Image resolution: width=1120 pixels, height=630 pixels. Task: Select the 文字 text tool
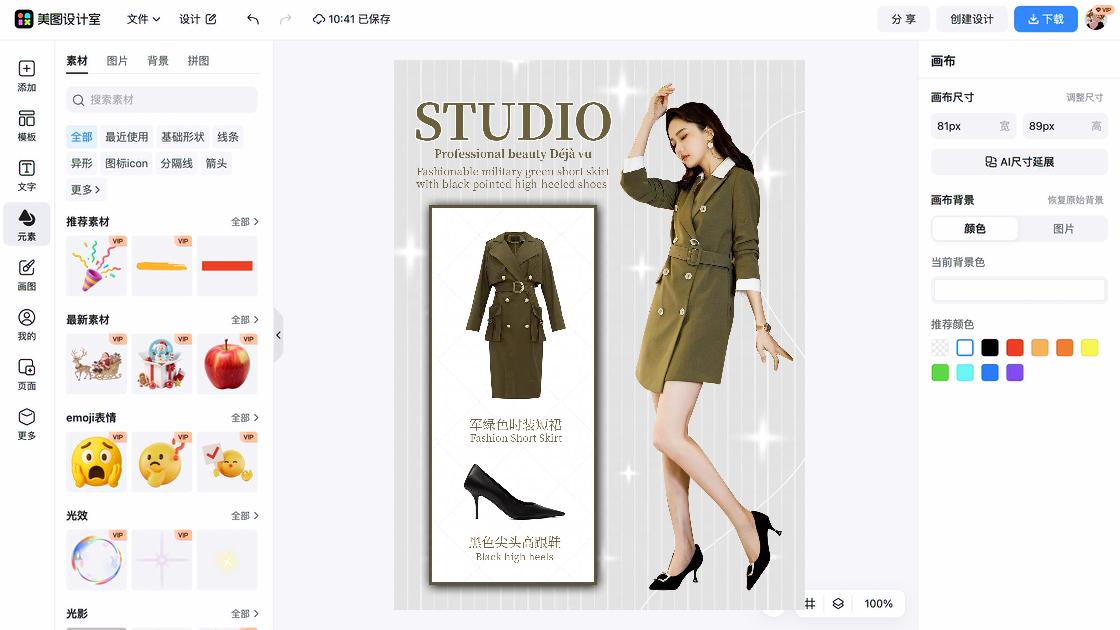pos(26,176)
